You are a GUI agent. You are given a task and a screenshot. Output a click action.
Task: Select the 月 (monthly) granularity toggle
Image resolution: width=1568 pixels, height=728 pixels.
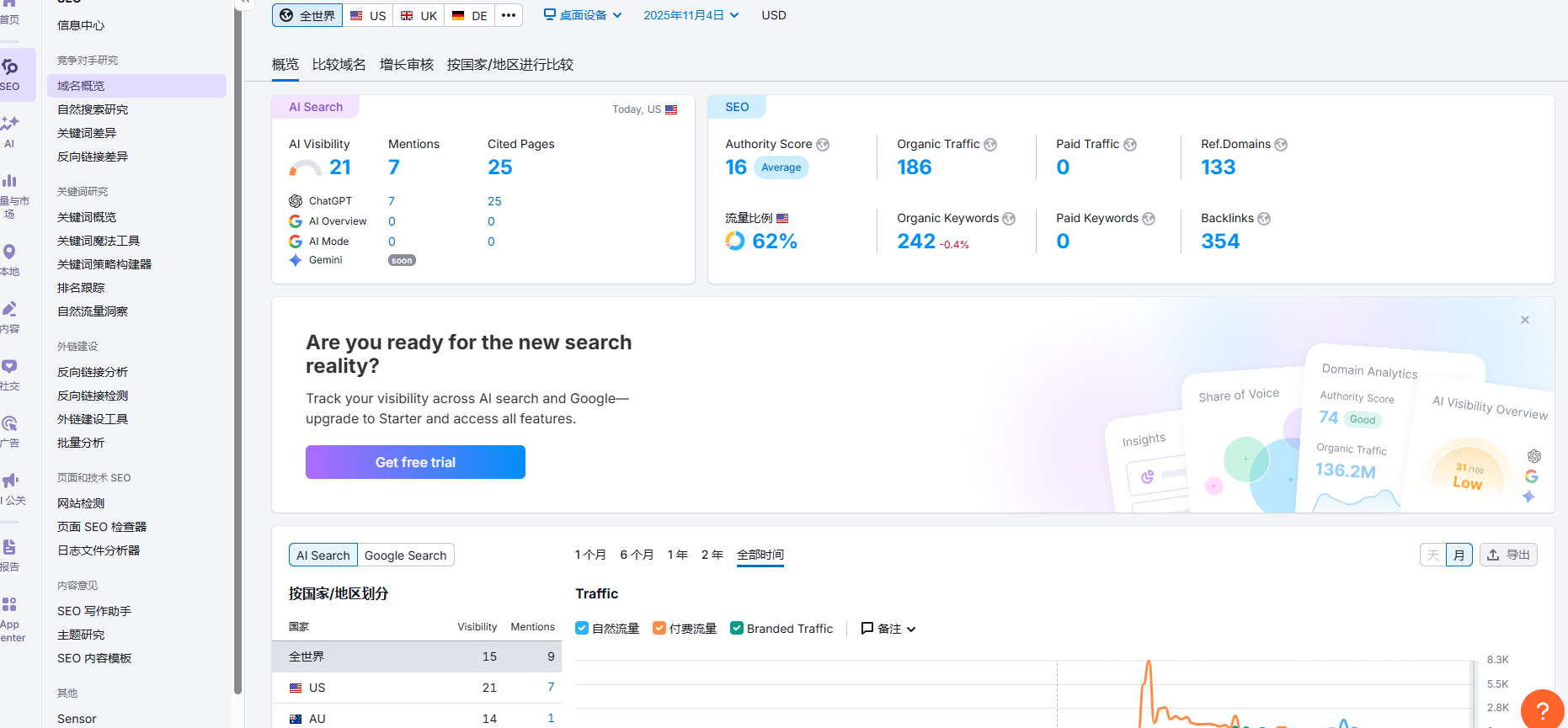click(1459, 555)
